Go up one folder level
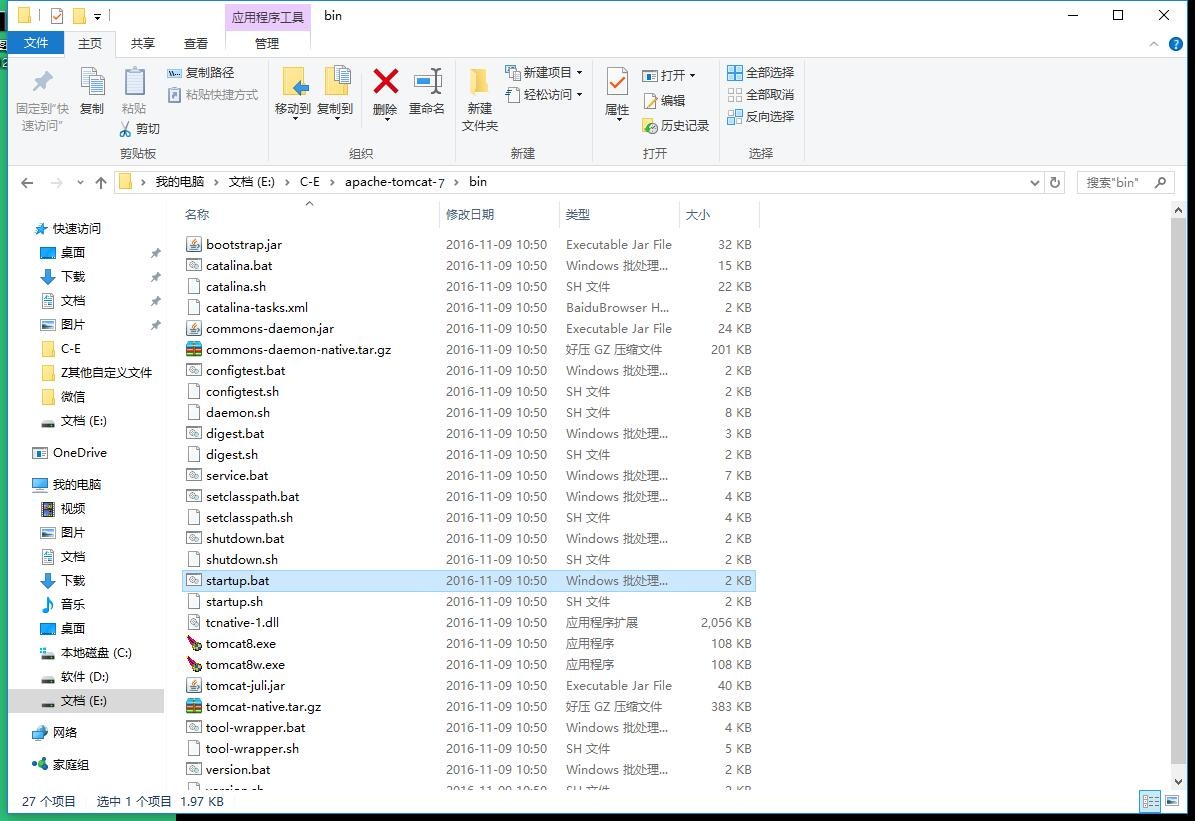The image size is (1195, 821). point(101,183)
